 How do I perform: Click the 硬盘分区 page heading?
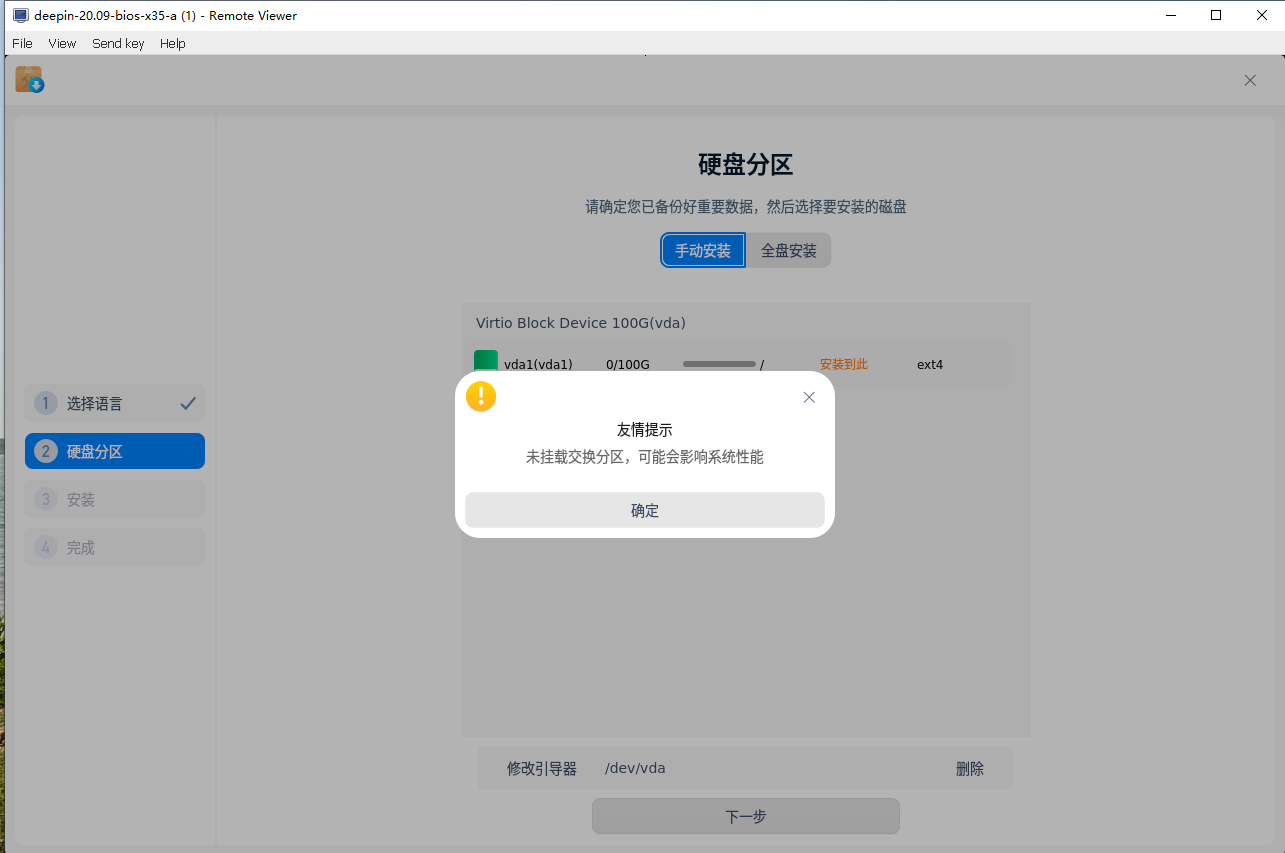[746, 165]
